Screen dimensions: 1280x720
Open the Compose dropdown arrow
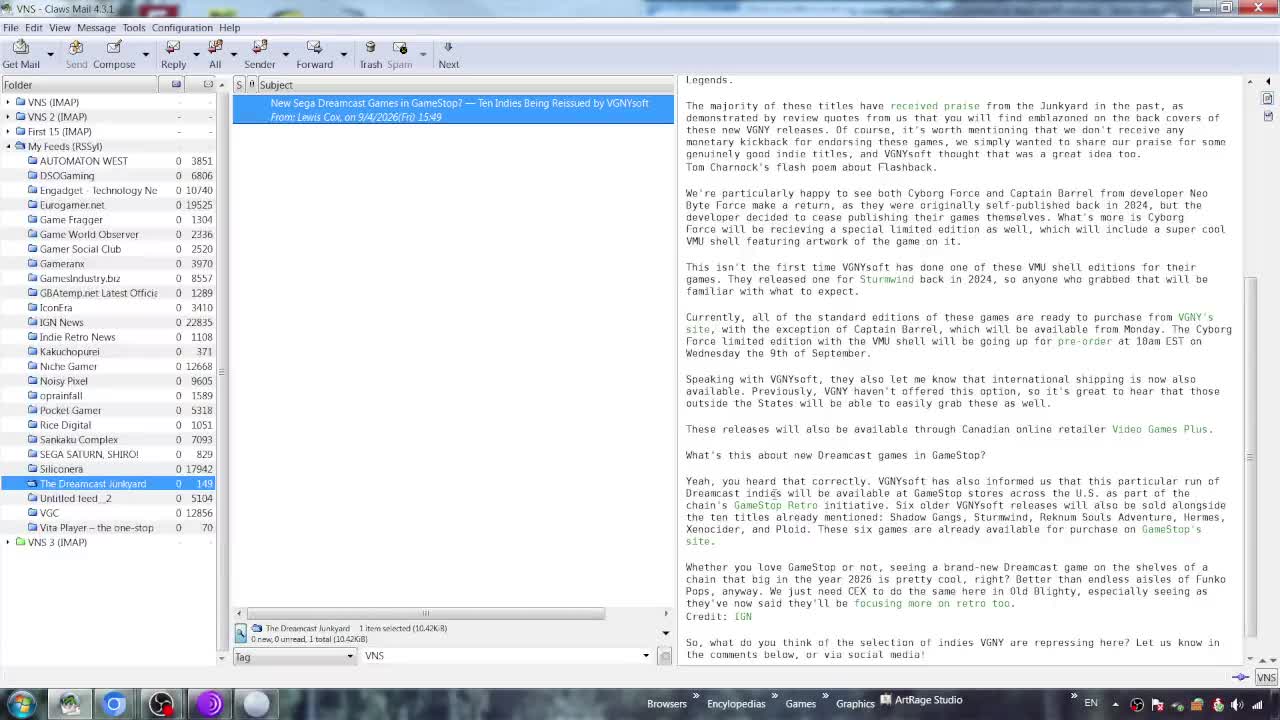tap(145, 54)
